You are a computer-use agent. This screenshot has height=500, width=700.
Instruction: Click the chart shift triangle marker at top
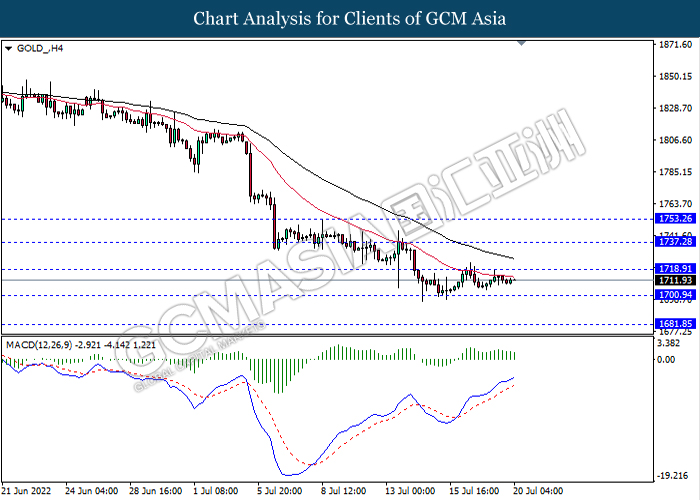click(x=521, y=43)
